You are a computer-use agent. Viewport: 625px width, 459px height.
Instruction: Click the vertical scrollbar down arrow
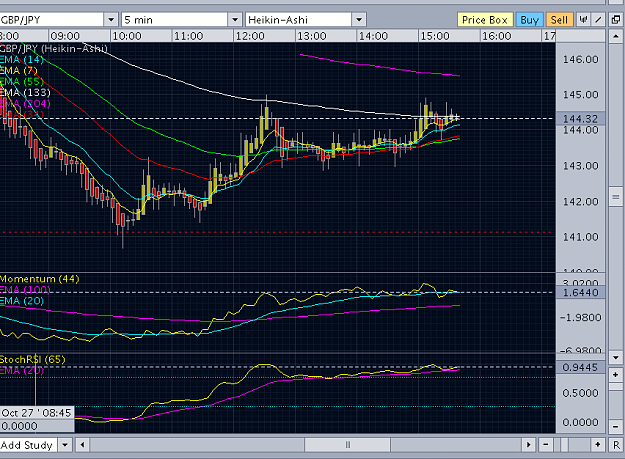point(616,357)
